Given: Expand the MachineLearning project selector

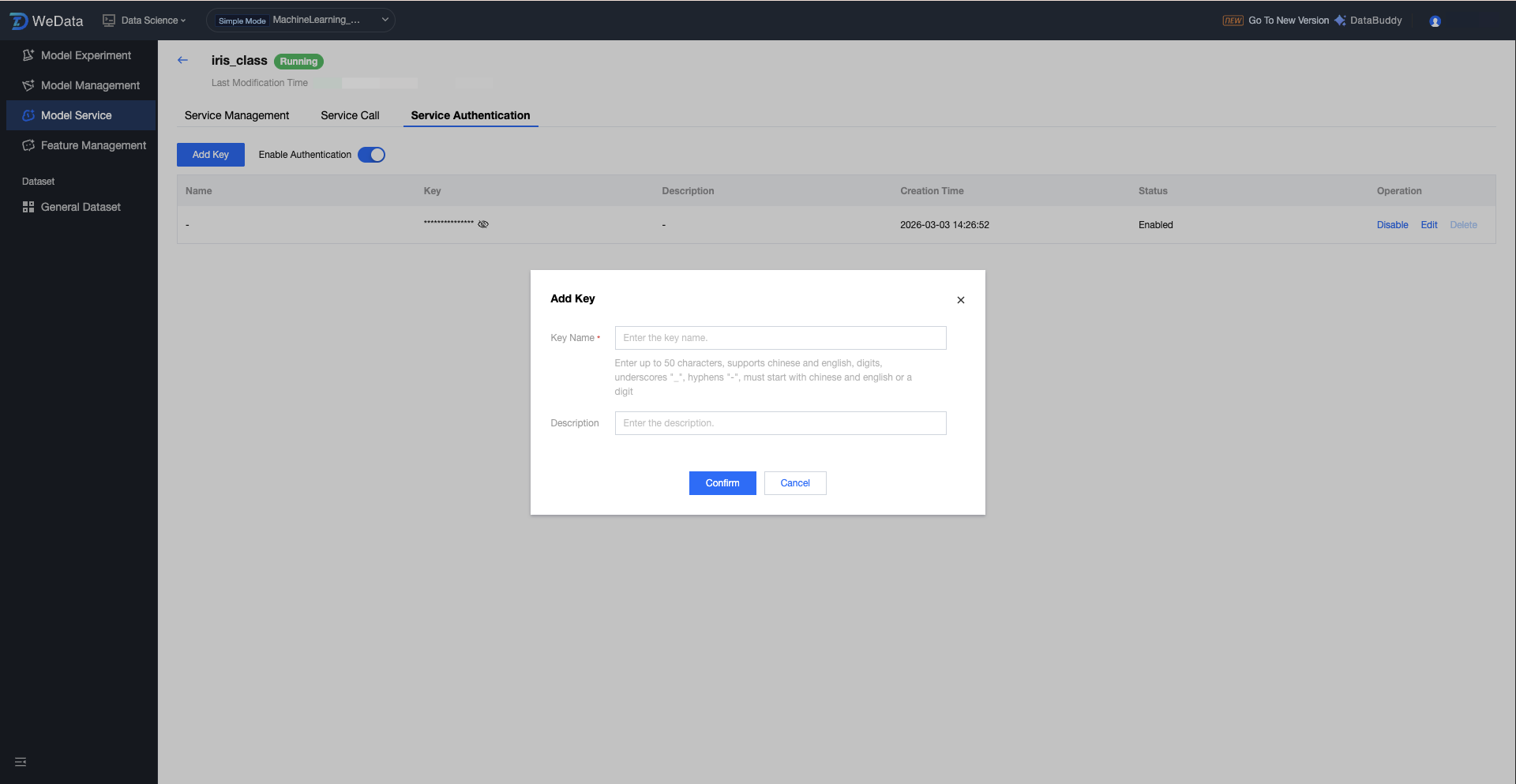Looking at the screenshot, I should point(301,21).
